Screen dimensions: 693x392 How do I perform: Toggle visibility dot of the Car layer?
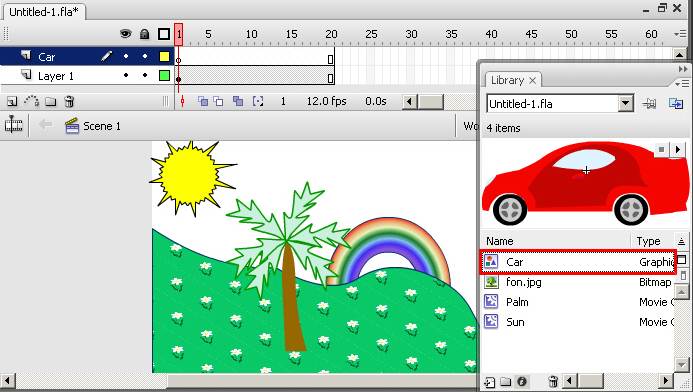[126, 56]
